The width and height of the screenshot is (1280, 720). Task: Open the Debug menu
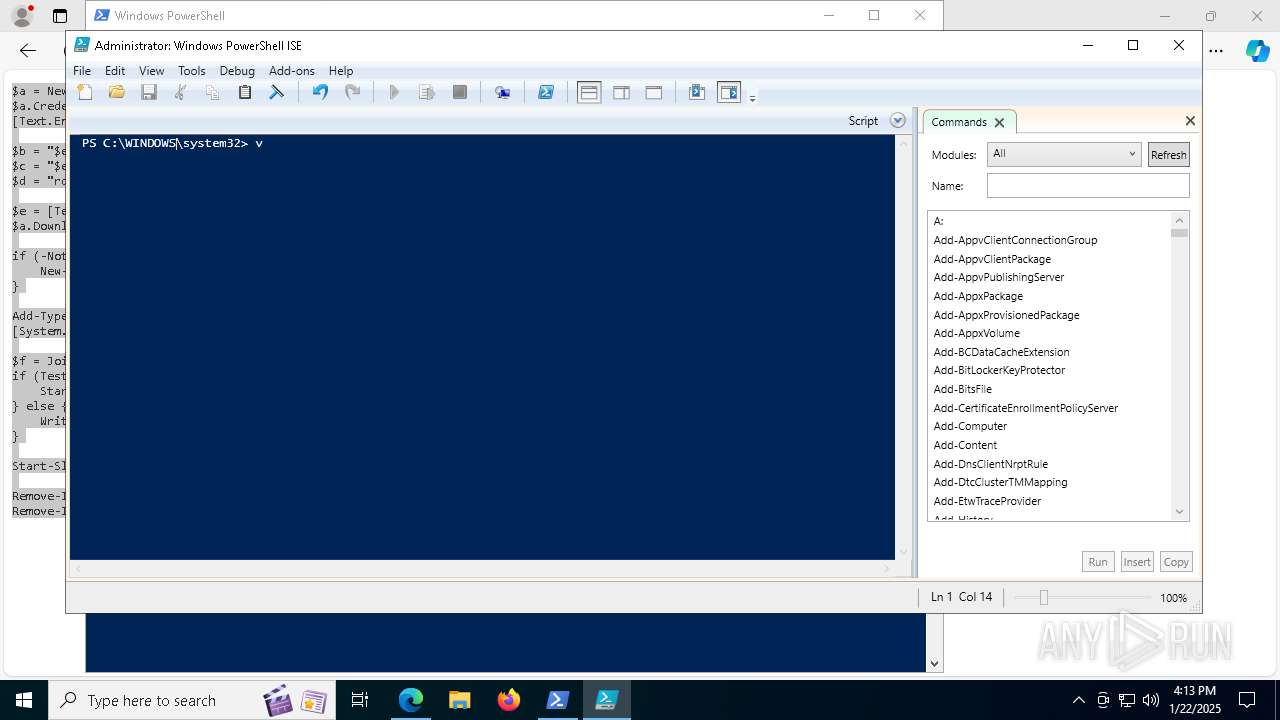click(237, 70)
